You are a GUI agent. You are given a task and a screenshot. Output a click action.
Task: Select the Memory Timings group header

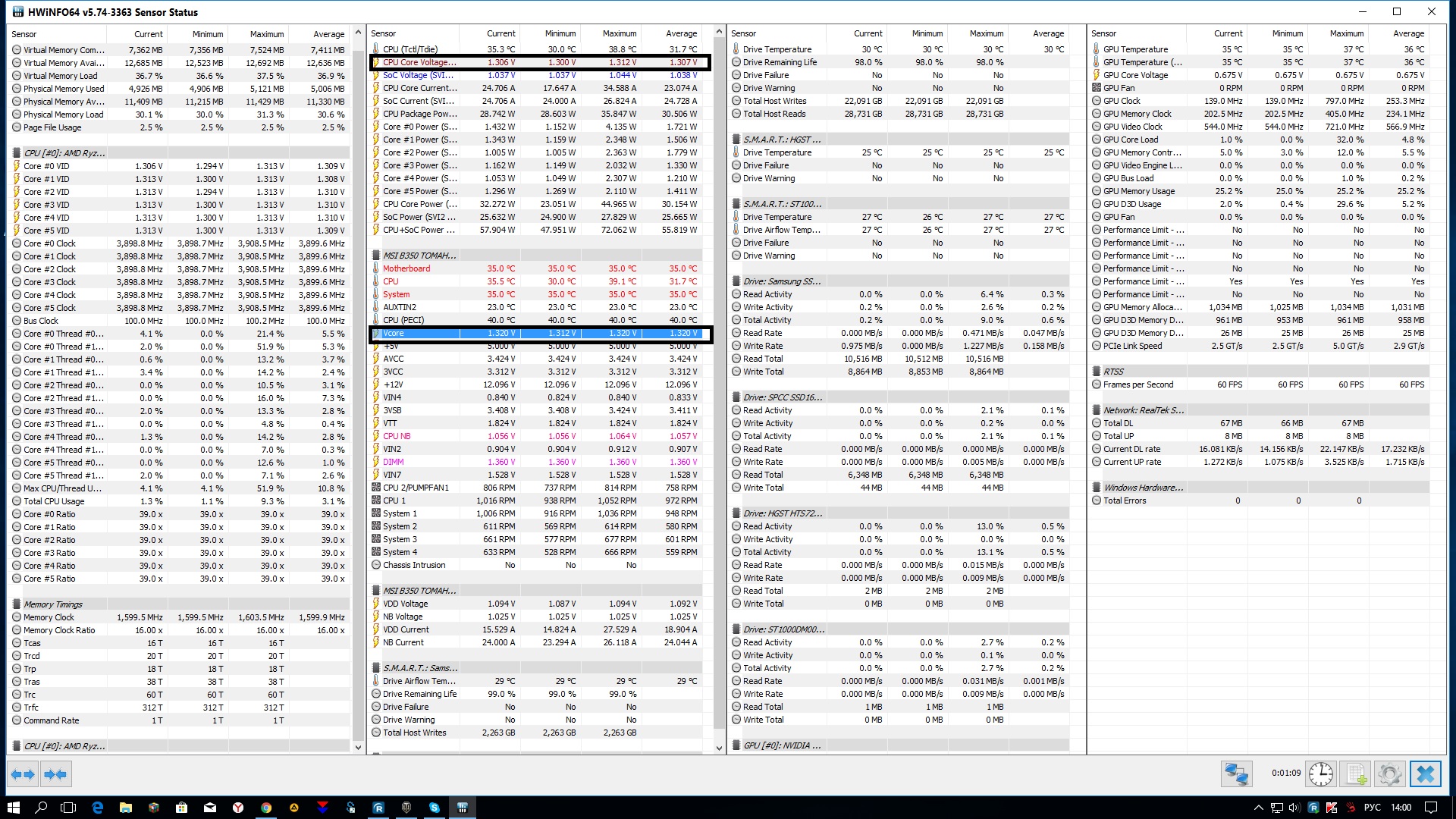tap(53, 604)
